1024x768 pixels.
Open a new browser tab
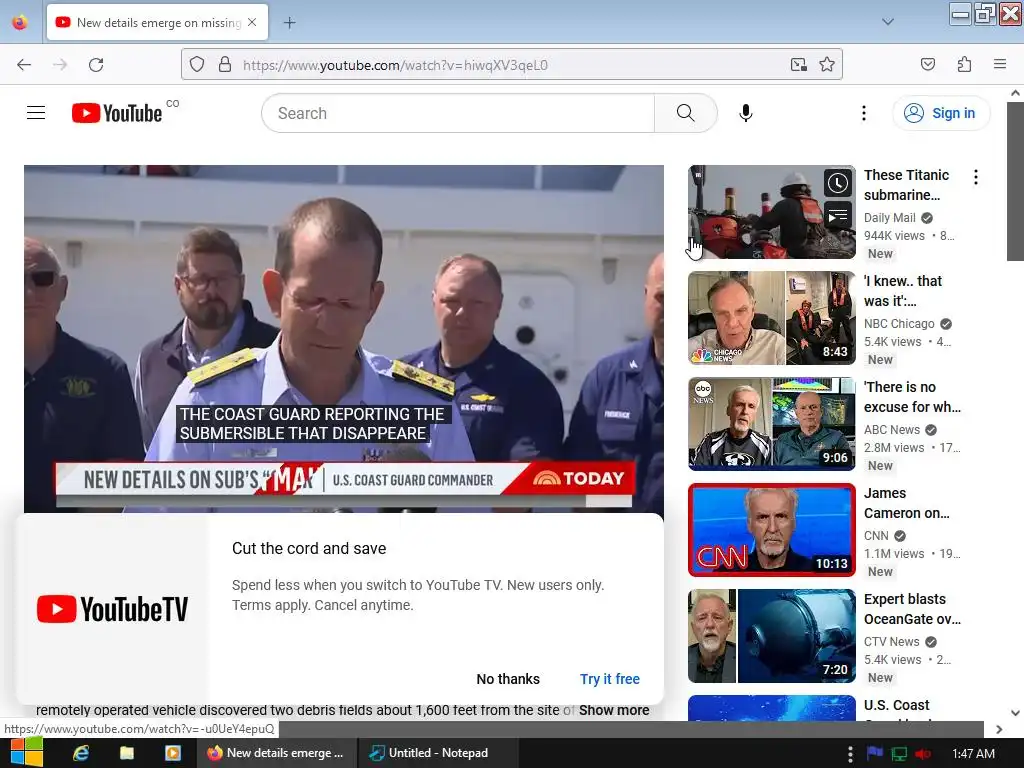[289, 23]
